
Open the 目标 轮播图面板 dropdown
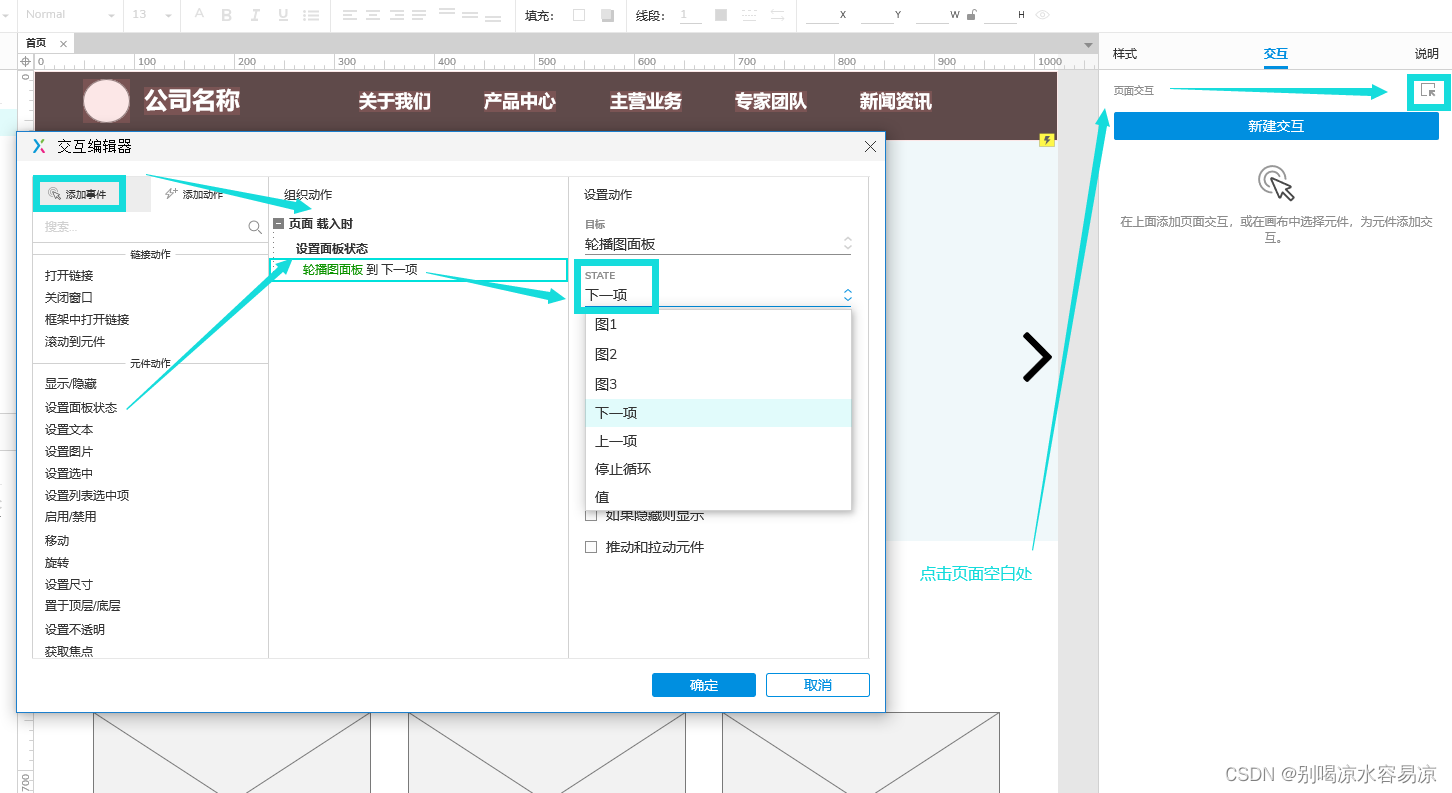click(x=718, y=244)
